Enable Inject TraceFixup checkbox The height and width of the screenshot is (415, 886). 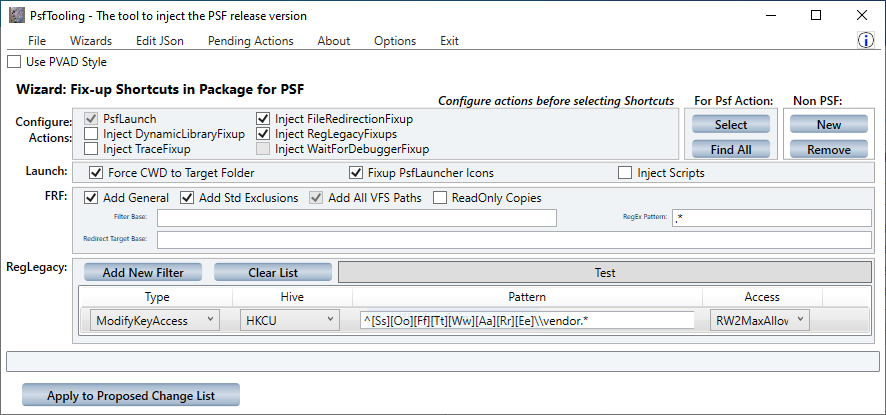pyautogui.click(x=91, y=149)
